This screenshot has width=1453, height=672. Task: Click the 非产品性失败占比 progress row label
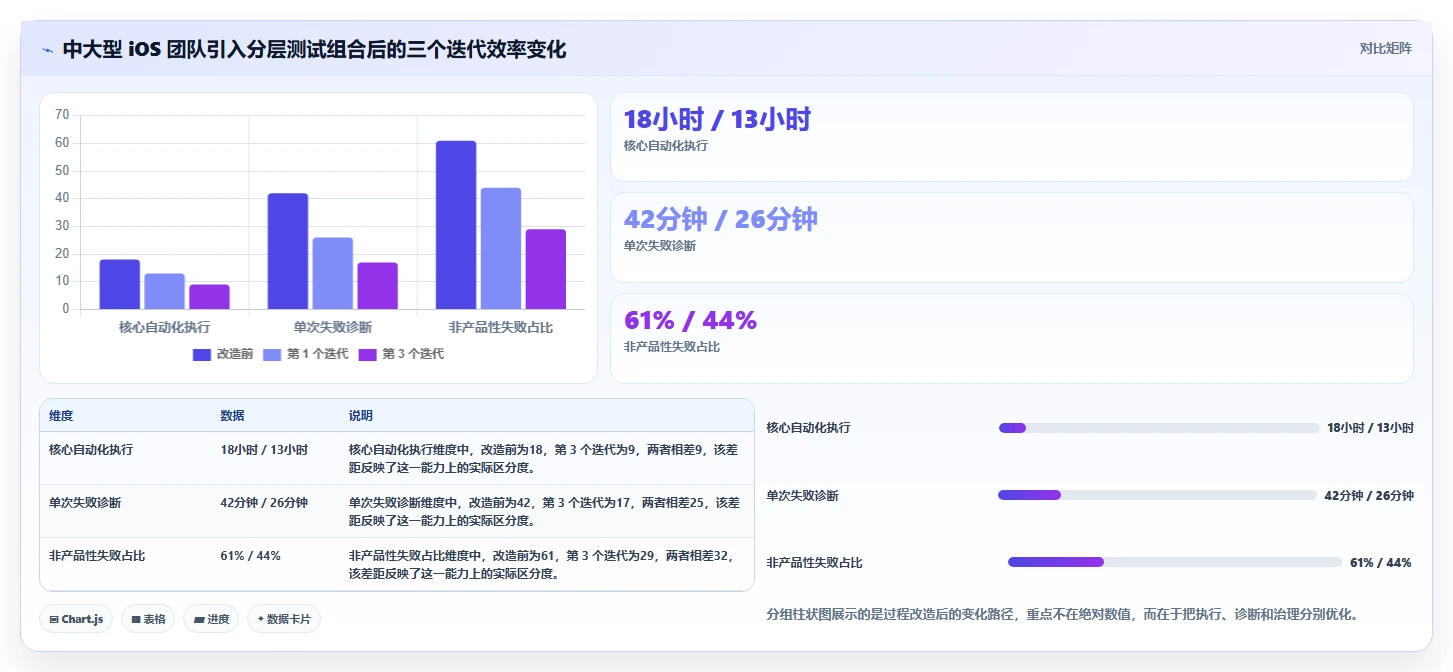click(815, 563)
